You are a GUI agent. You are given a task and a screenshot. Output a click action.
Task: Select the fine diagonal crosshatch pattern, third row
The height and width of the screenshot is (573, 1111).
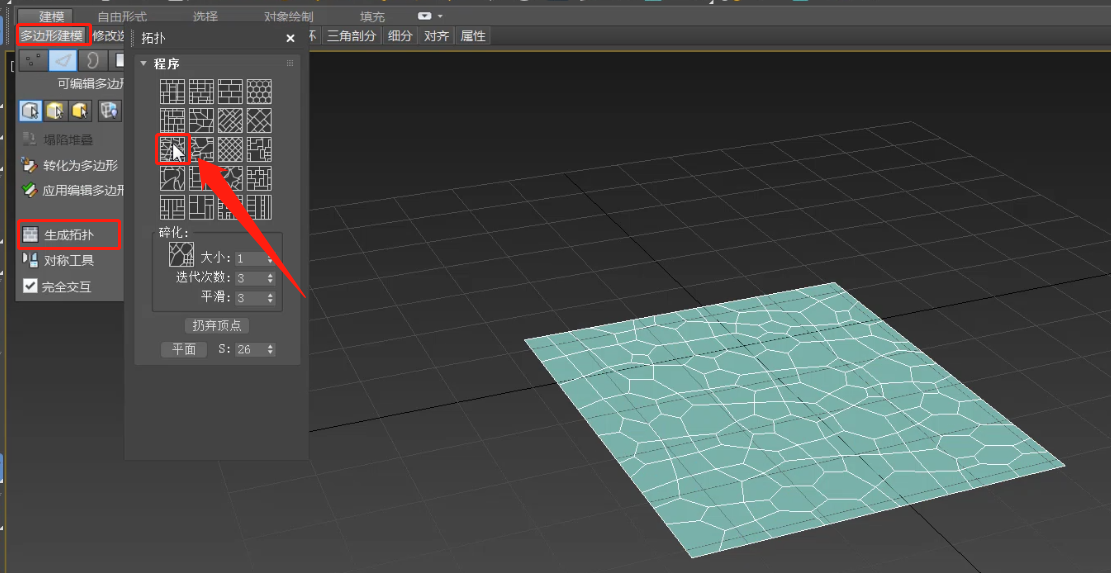coord(230,149)
